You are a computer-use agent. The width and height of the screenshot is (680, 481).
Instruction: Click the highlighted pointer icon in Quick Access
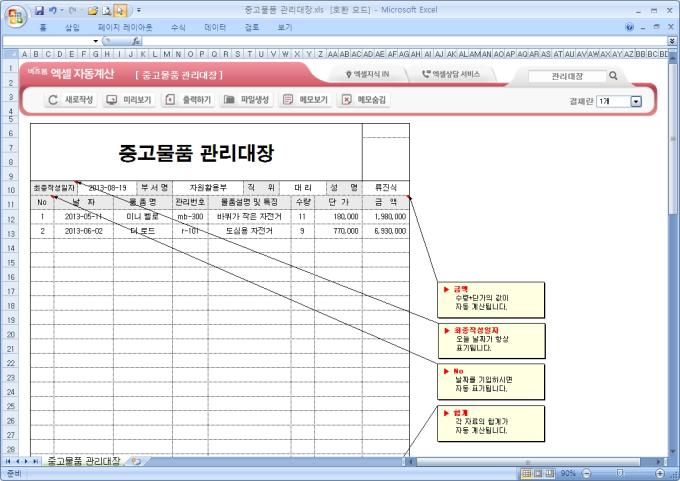pyautogui.click(x=120, y=11)
